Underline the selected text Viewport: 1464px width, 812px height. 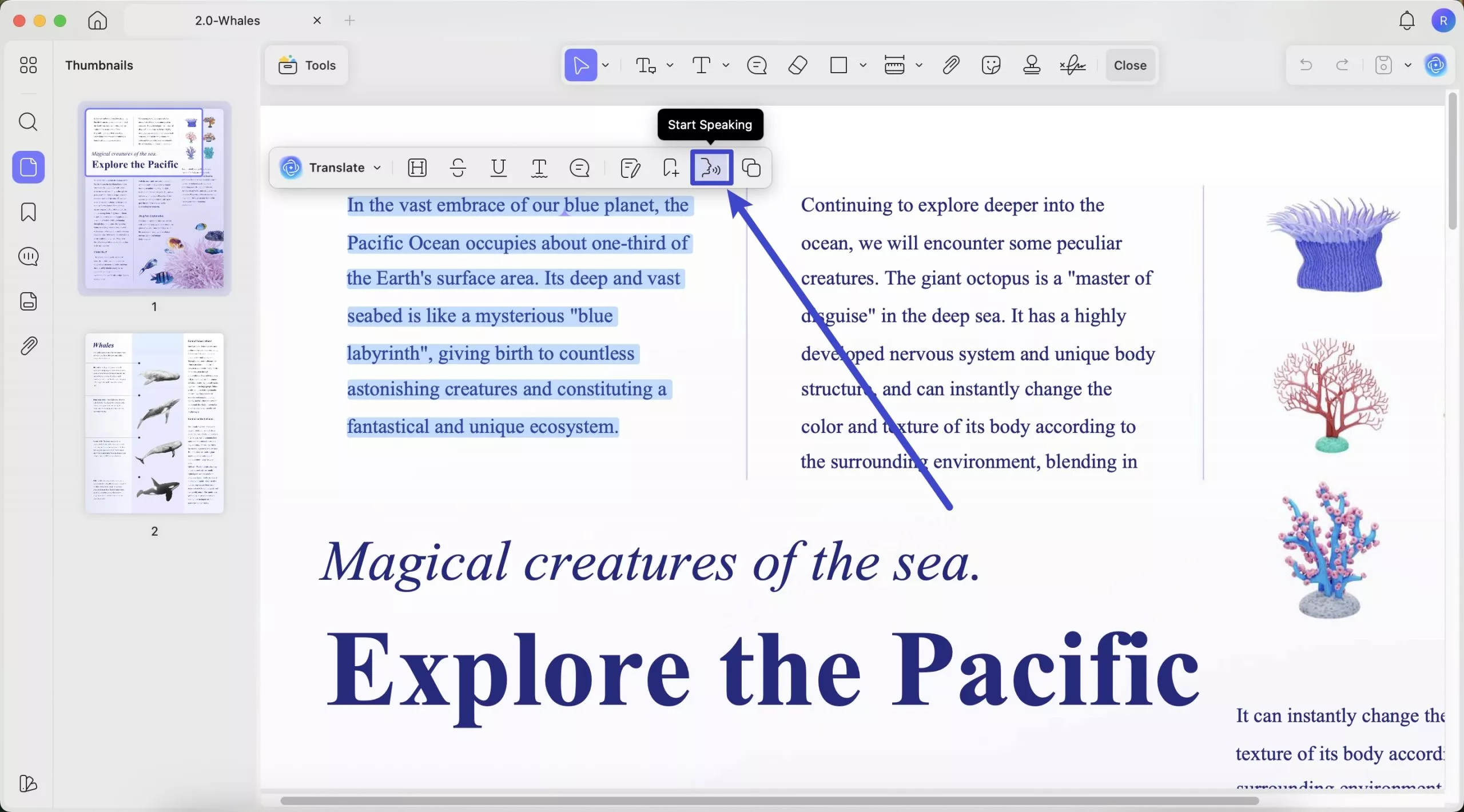[498, 168]
